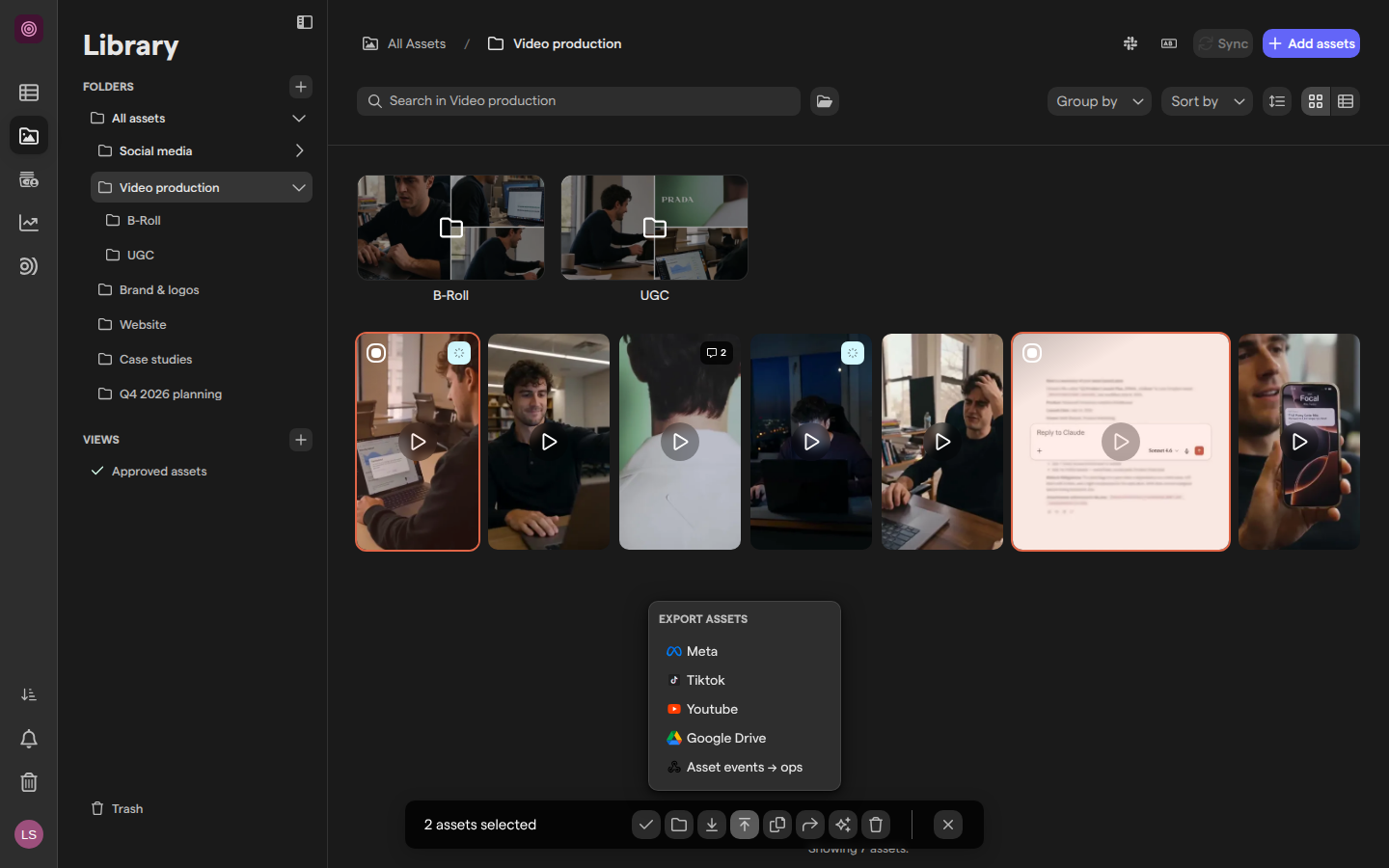Open the Sort by dropdown
The height and width of the screenshot is (868, 1389).
click(x=1208, y=101)
